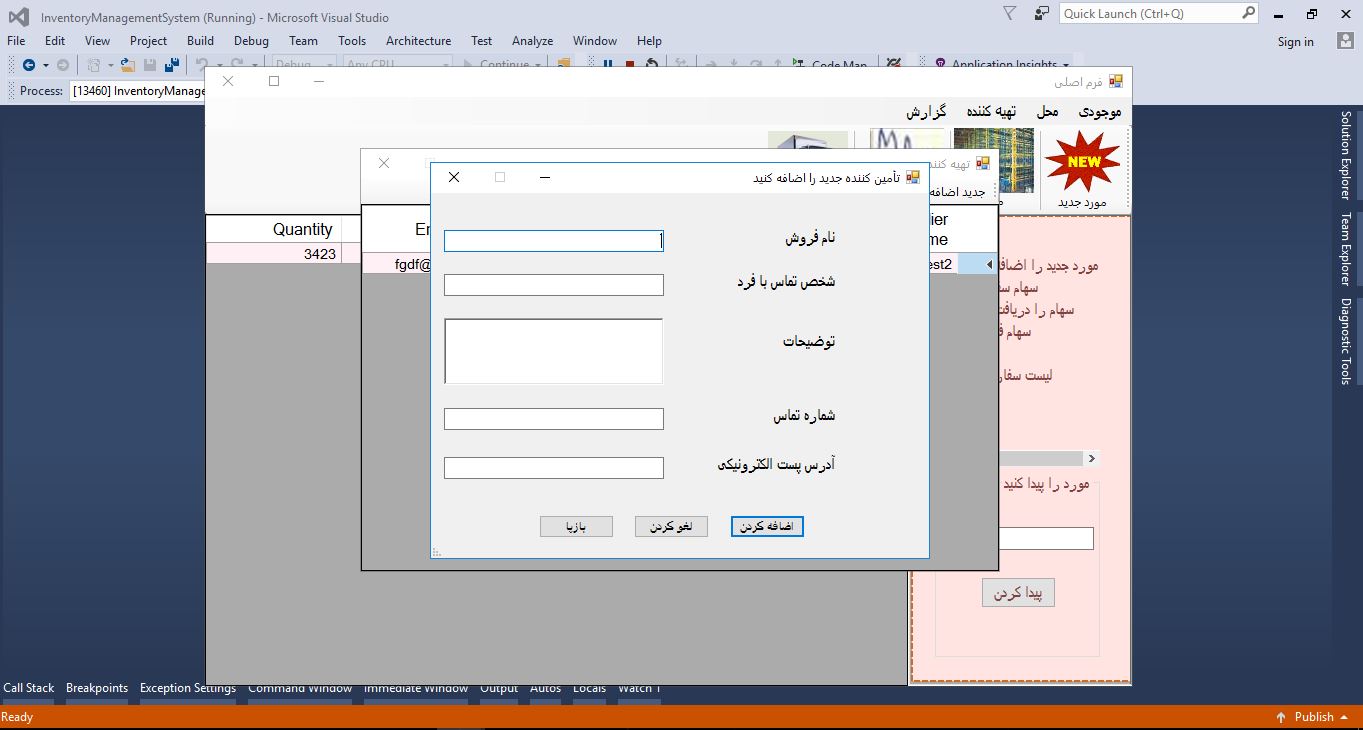
Task: Click the notifications flag icon near Quick Launch
Action: pos(1010,13)
